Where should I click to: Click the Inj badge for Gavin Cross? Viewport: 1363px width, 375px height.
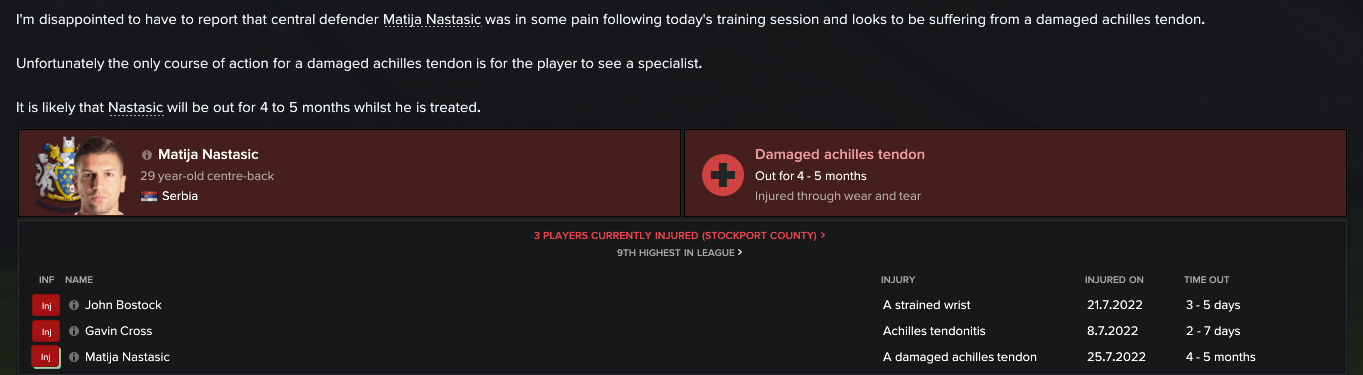[46, 331]
